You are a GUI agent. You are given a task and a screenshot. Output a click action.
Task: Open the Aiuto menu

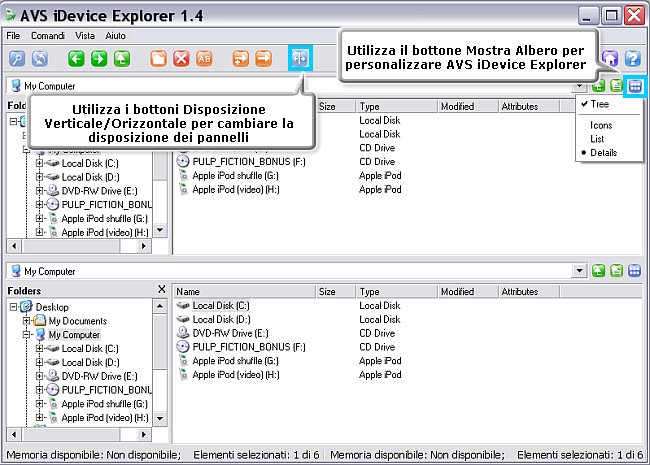(115, 36)
